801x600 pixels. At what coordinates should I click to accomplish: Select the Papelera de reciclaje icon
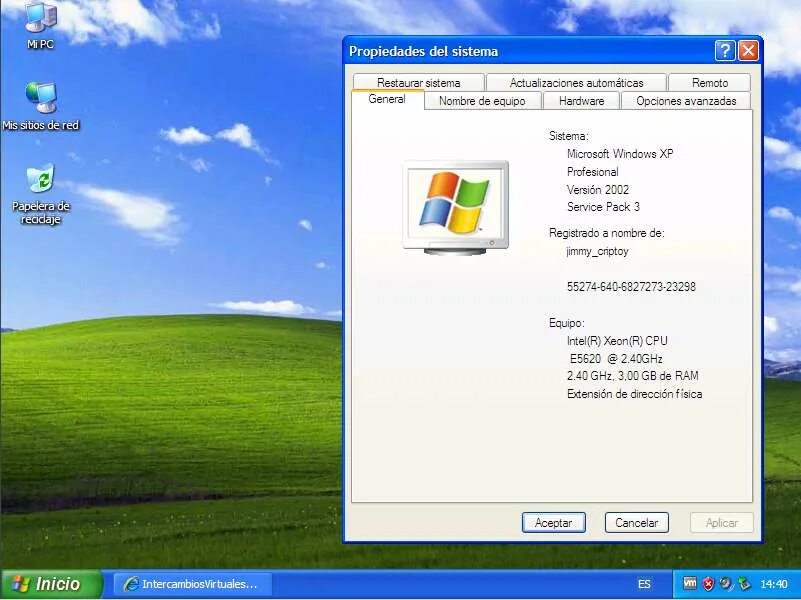point(40,194)
